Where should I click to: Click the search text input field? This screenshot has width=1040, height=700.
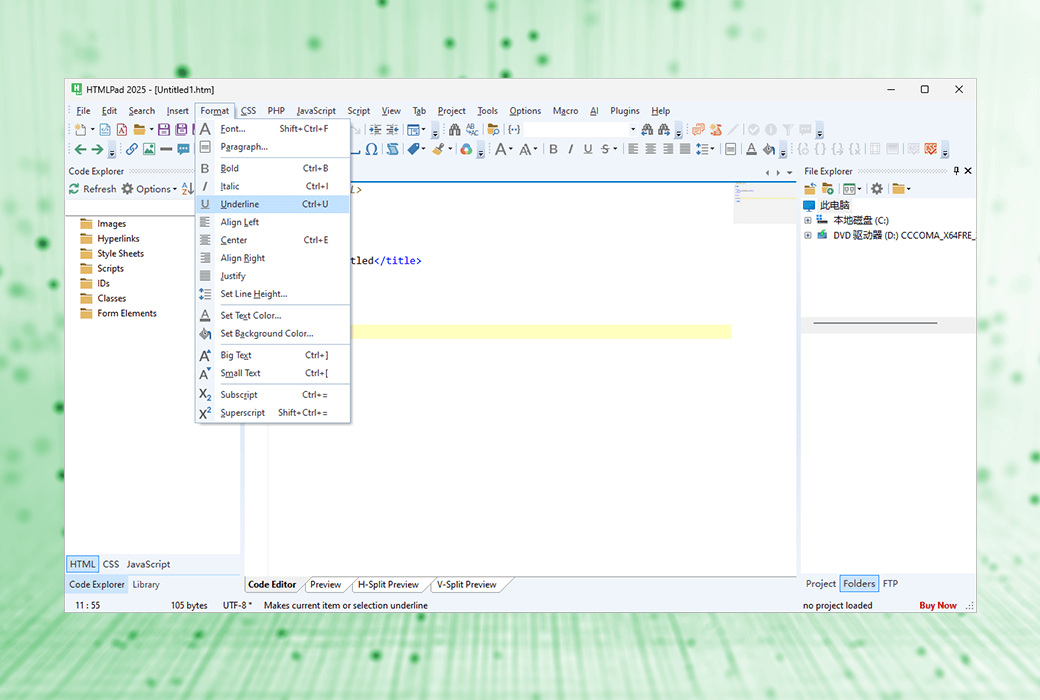[576, 129]
